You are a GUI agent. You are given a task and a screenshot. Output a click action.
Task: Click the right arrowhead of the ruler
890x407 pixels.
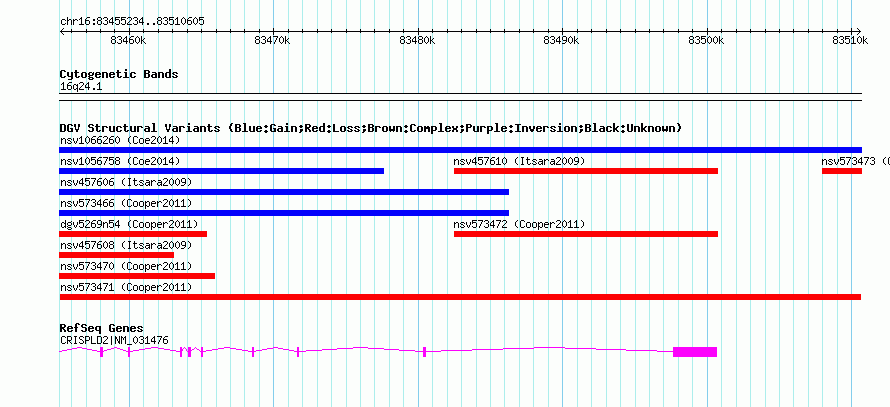click(x=859, y=31)
